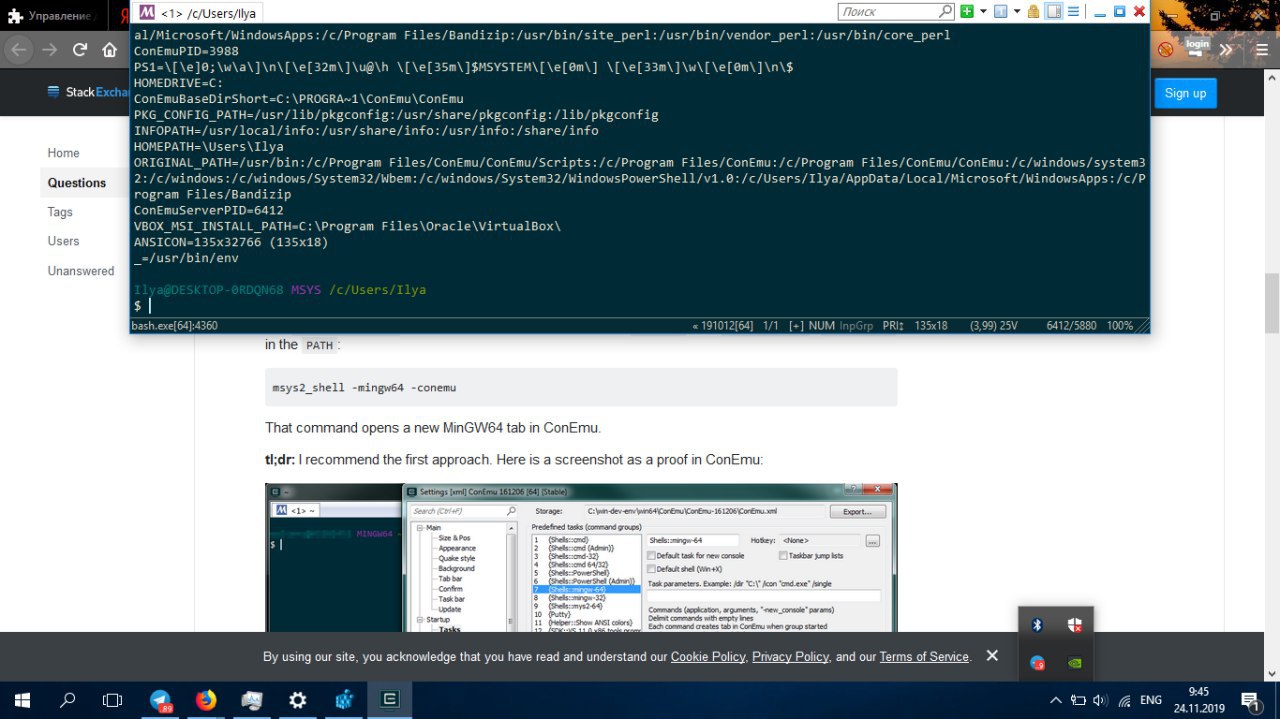
Task: Open Settings gear on the taskbar
Action: tap(298, 700)
